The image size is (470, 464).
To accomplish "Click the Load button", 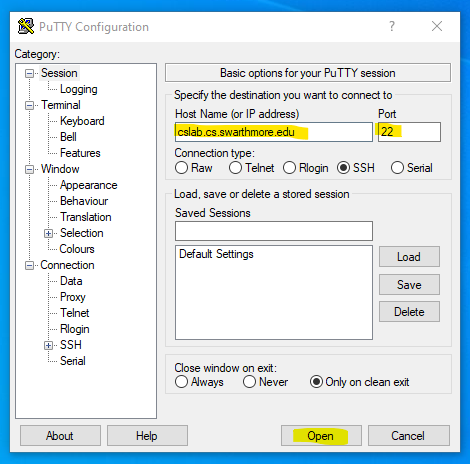I will [x=409, y=257].
